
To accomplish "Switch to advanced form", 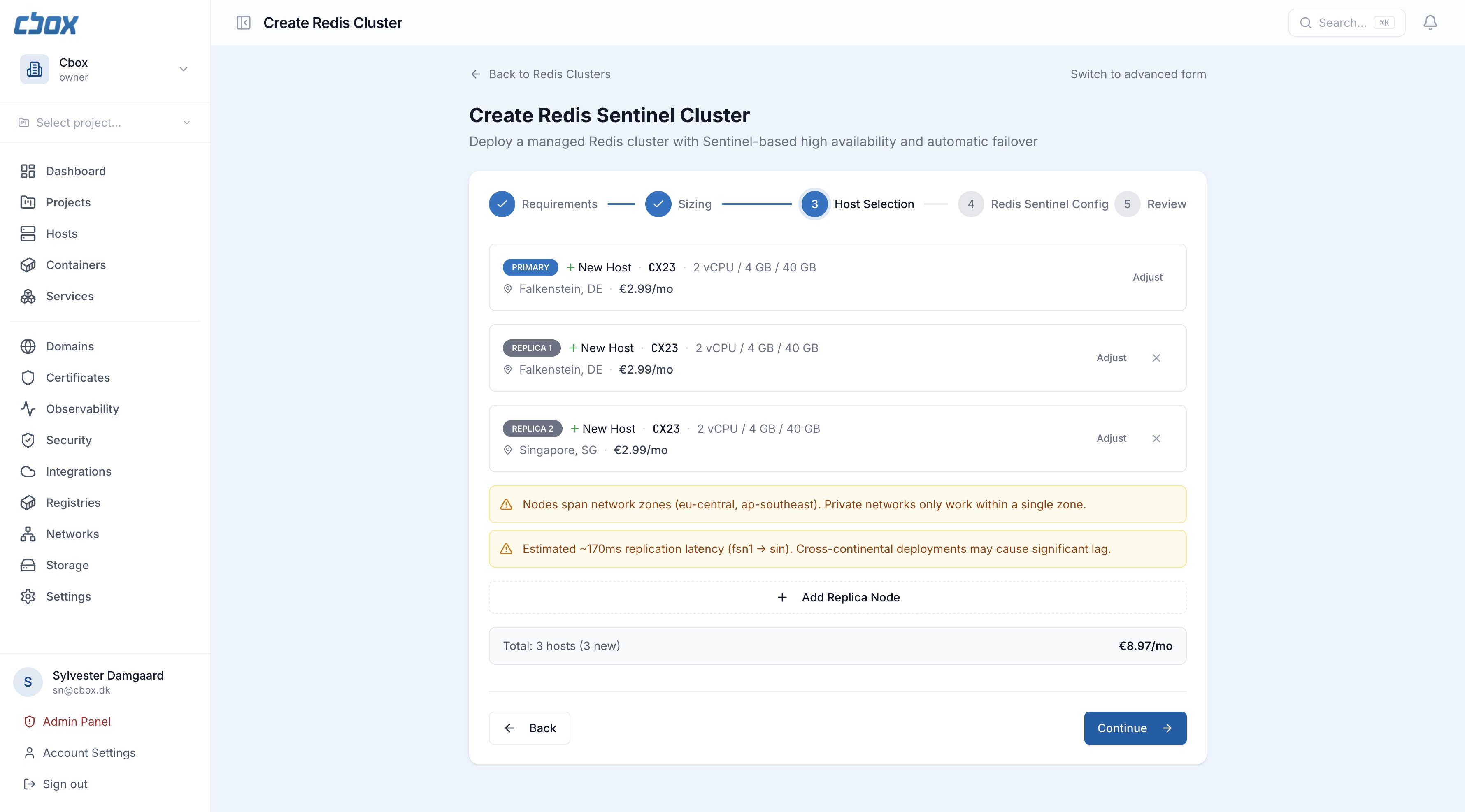I will (1138, 74).
